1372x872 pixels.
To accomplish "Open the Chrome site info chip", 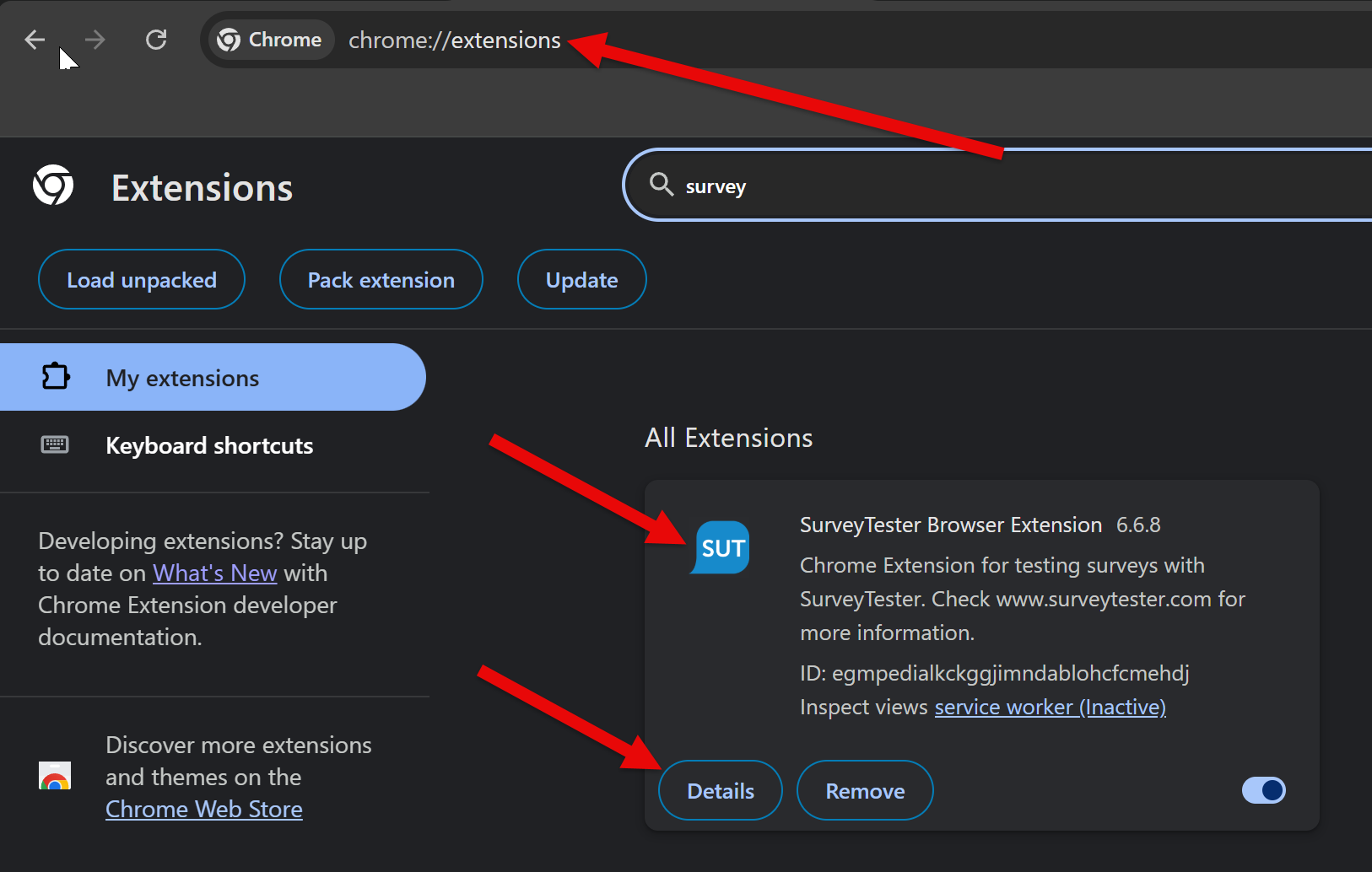I will [x=270, y=40].
